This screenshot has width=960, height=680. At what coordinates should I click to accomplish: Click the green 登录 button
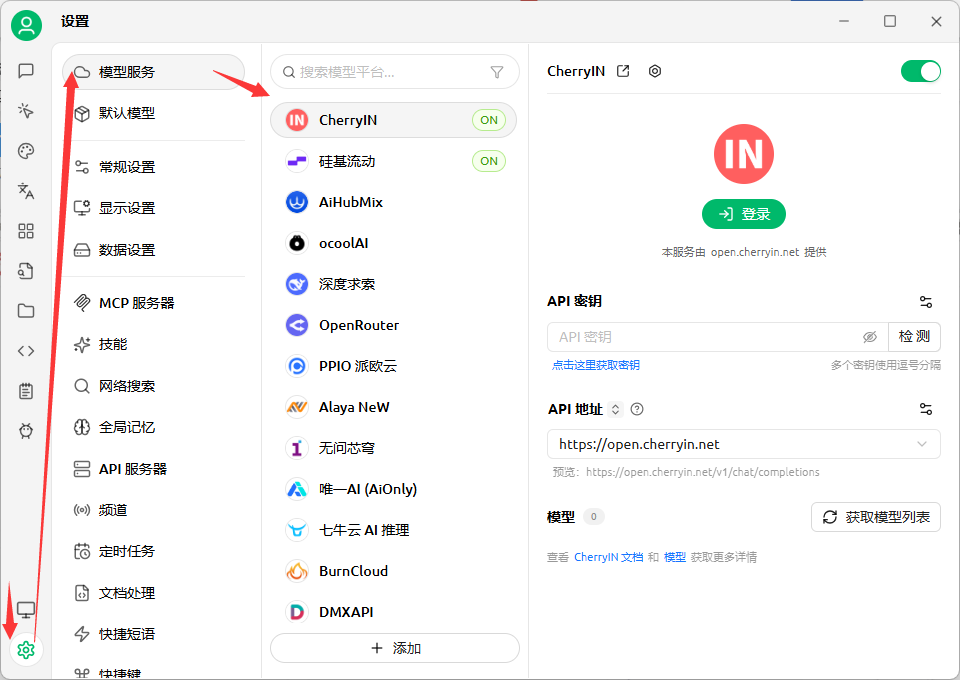(744, 214)
